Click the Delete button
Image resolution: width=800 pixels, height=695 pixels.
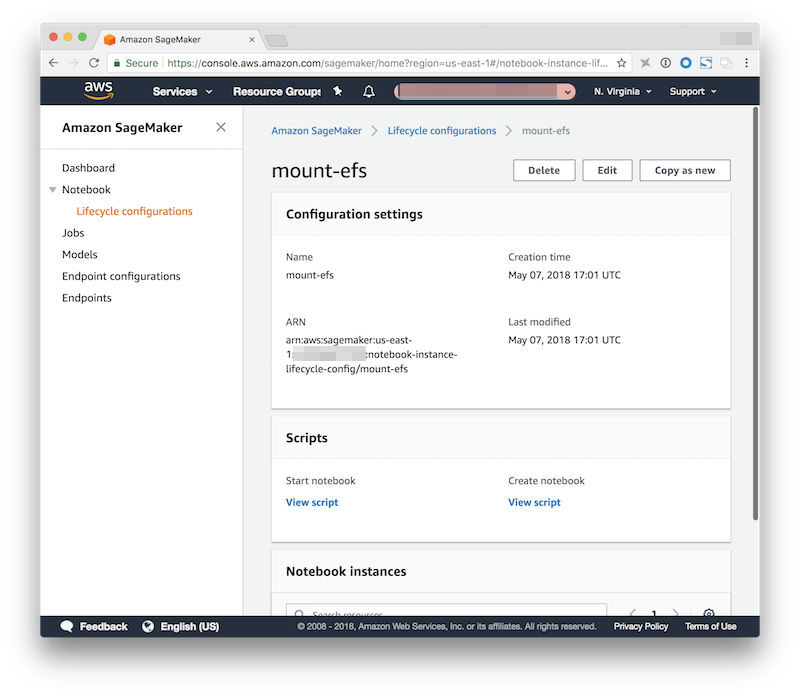[x=544, y=170]
